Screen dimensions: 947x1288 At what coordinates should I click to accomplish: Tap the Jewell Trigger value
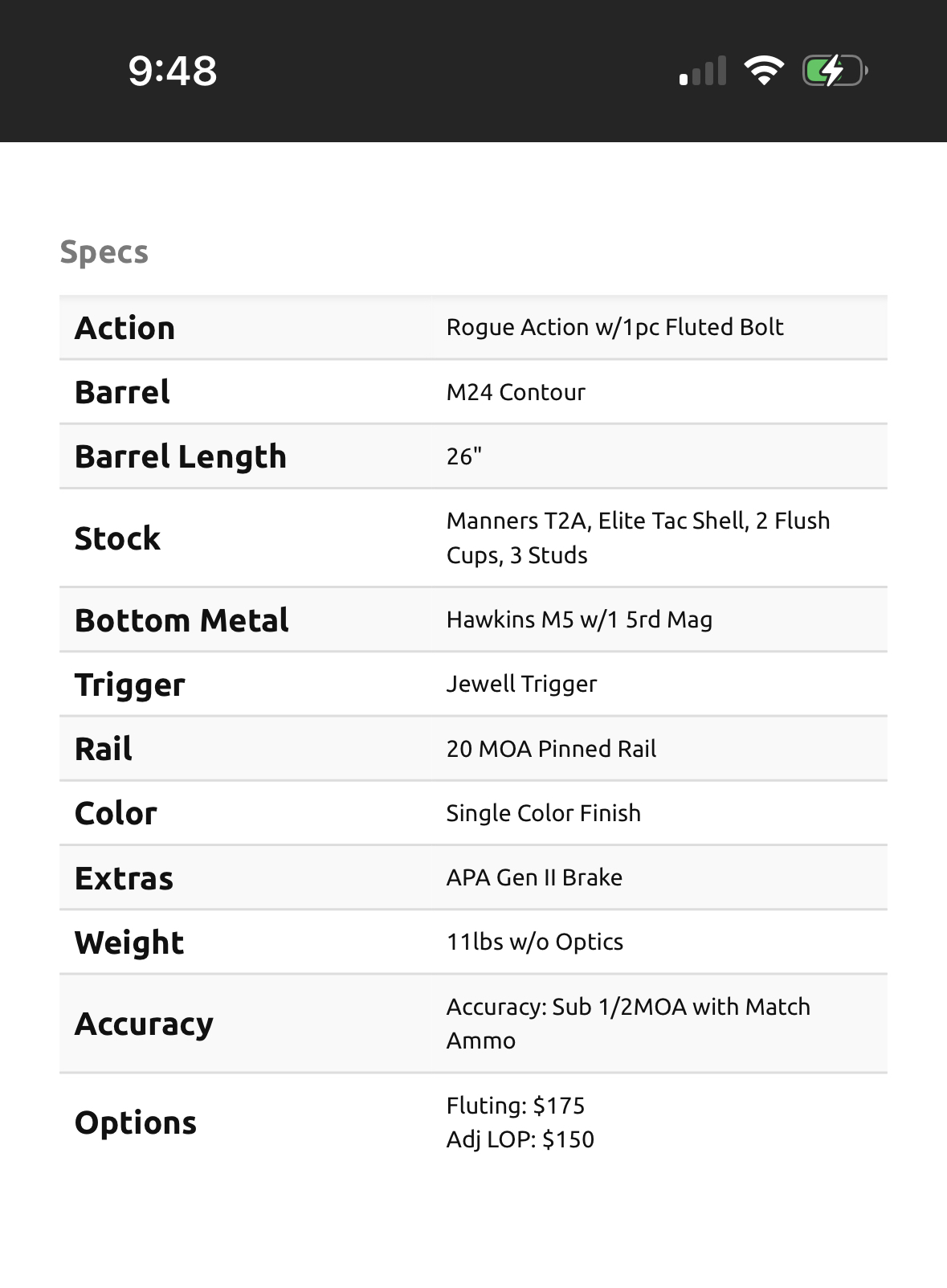click(521, 684)
